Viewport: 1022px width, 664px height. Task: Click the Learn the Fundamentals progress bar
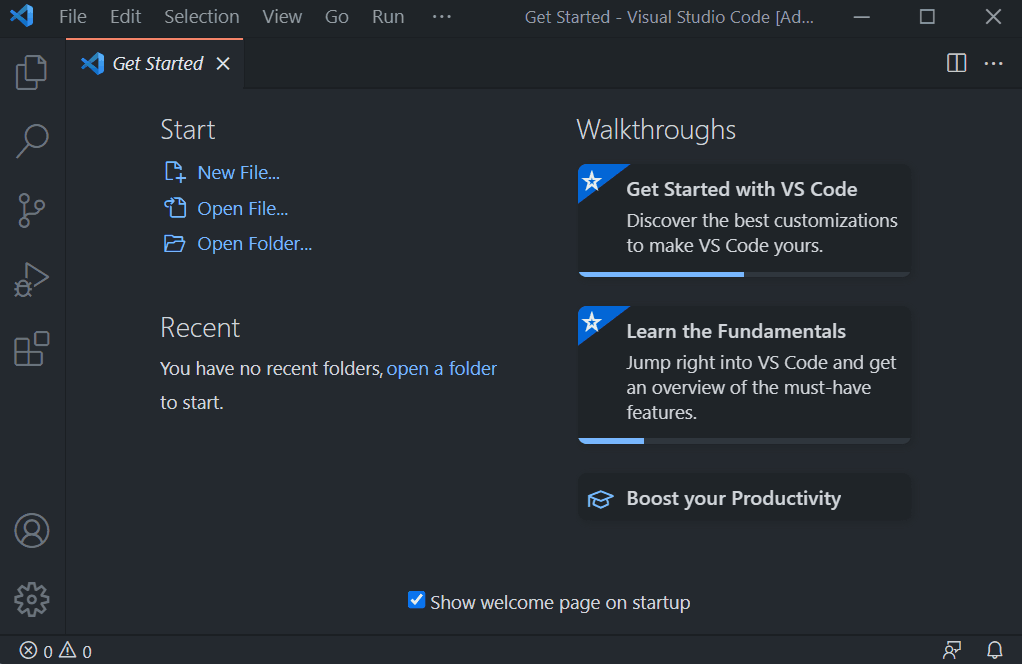pos(744,441)
